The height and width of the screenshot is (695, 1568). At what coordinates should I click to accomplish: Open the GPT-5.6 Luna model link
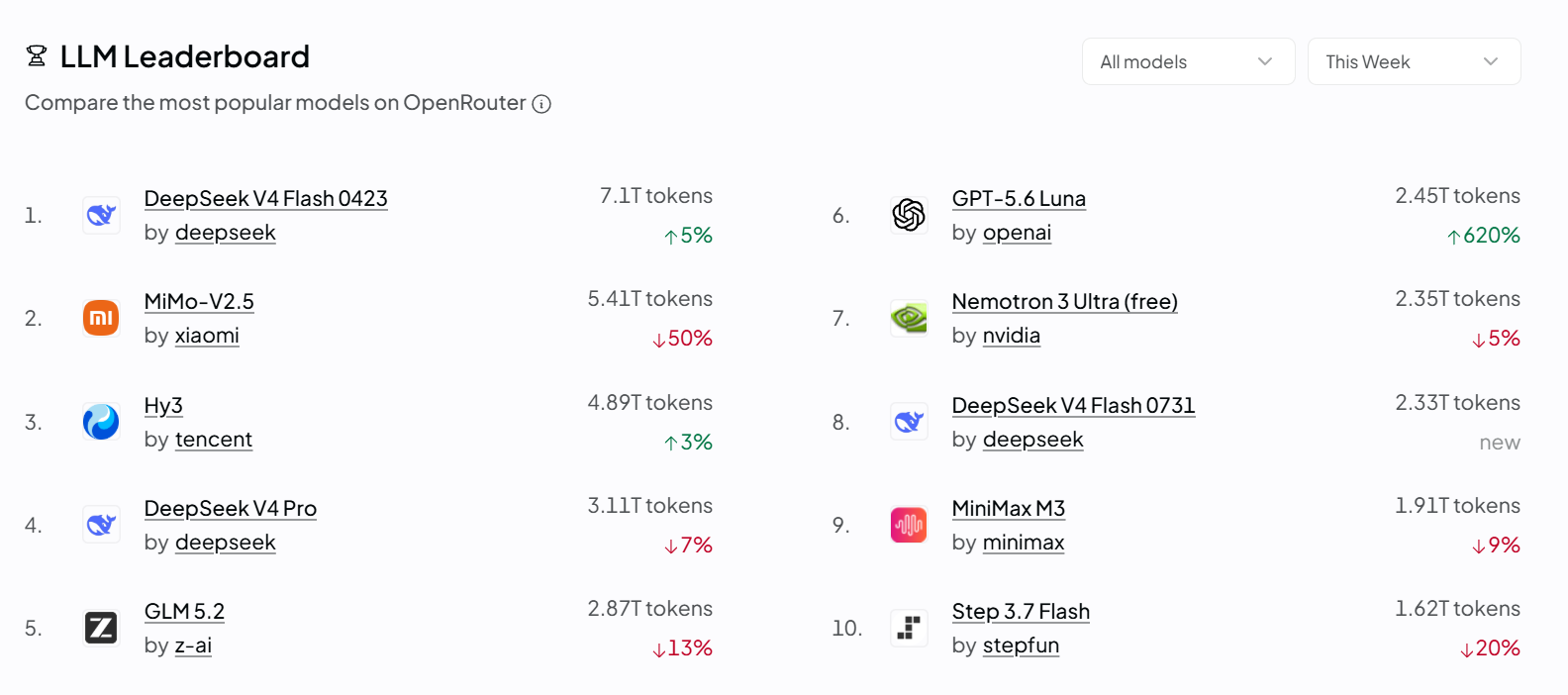pos(1019,198)
